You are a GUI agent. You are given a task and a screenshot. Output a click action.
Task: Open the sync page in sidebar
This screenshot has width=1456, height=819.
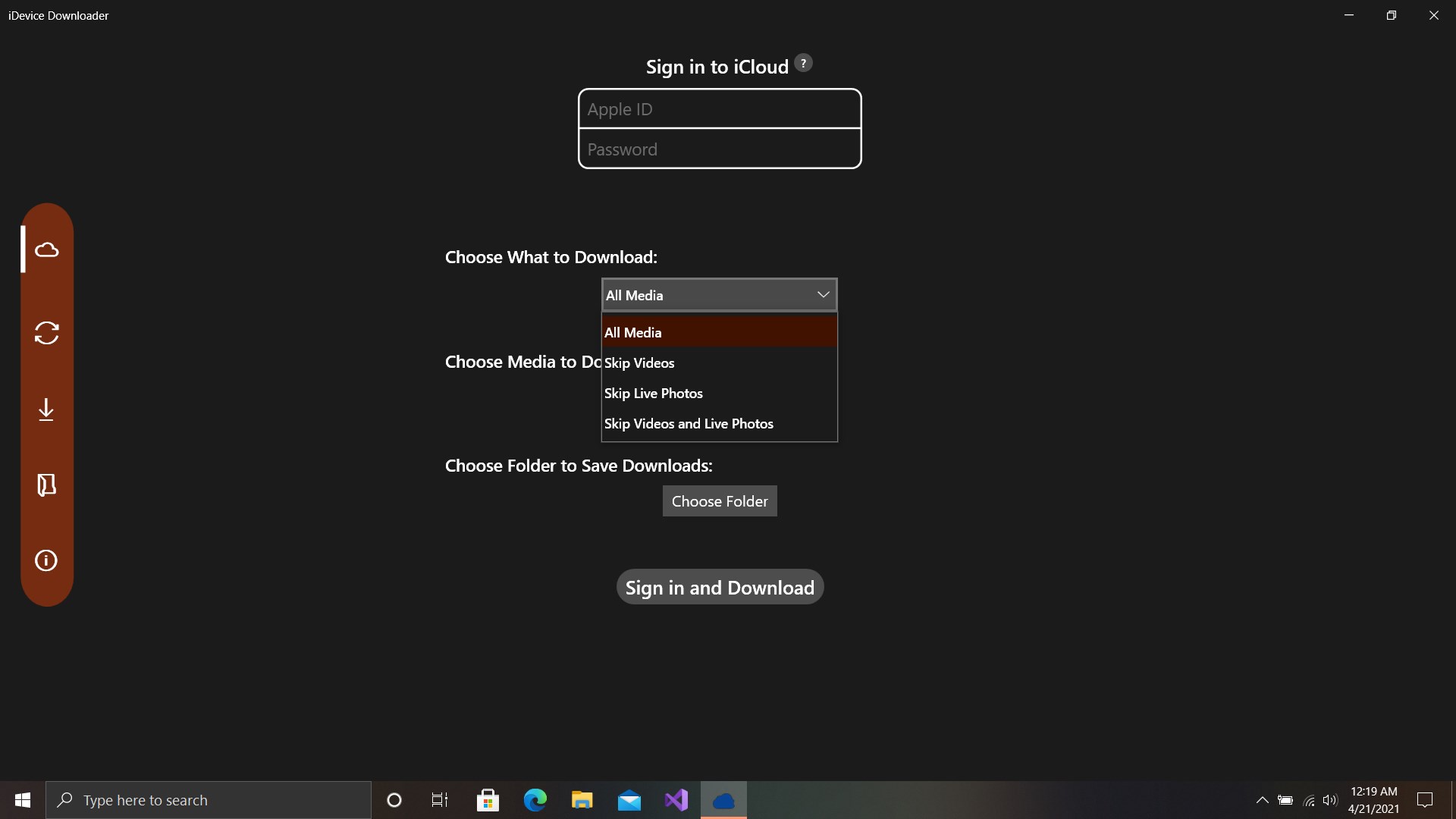coord(46,333)
